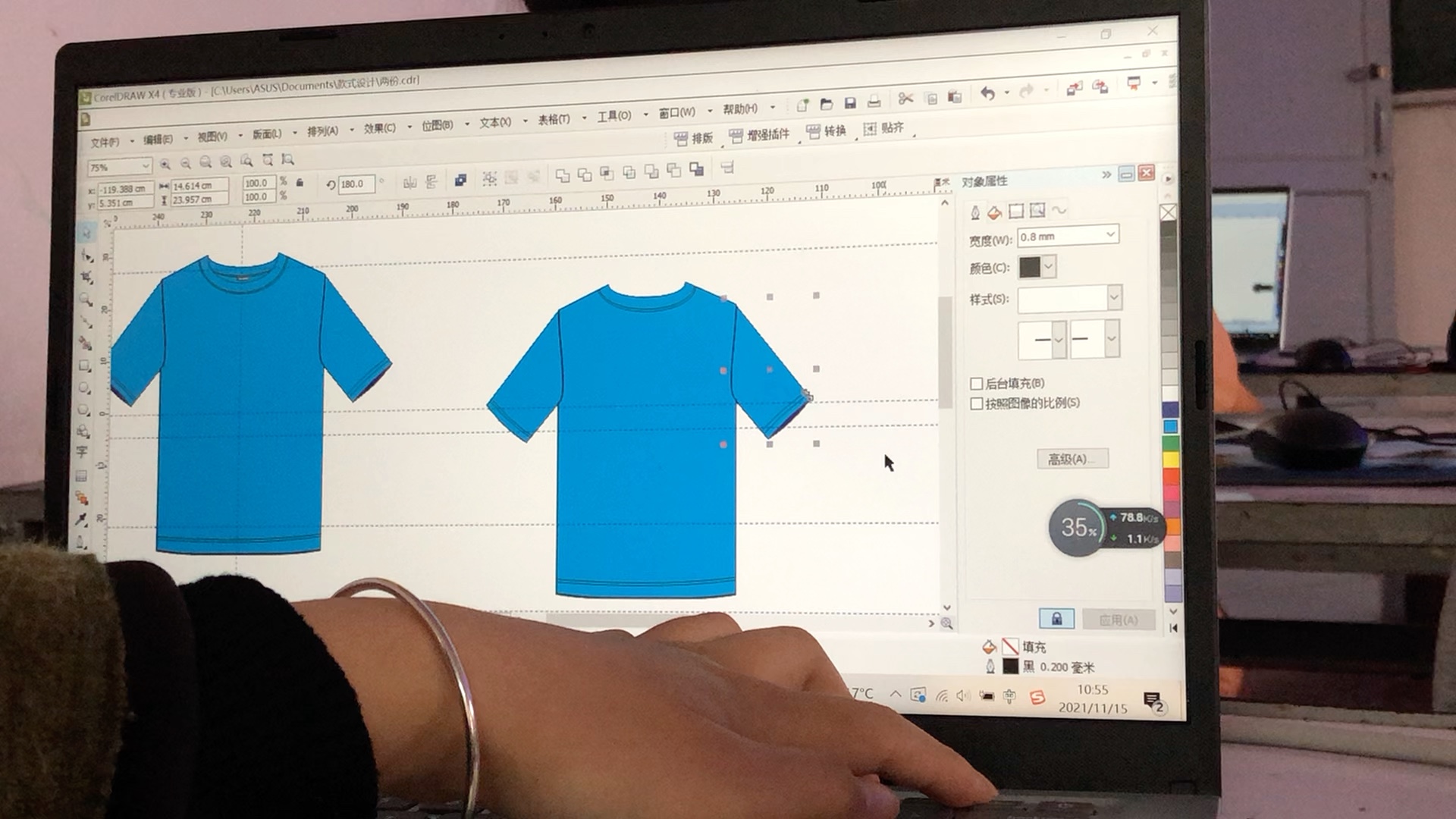Click the Weld shapes icon
Viewport: 1456px width, 819px height.
(563, 175)
